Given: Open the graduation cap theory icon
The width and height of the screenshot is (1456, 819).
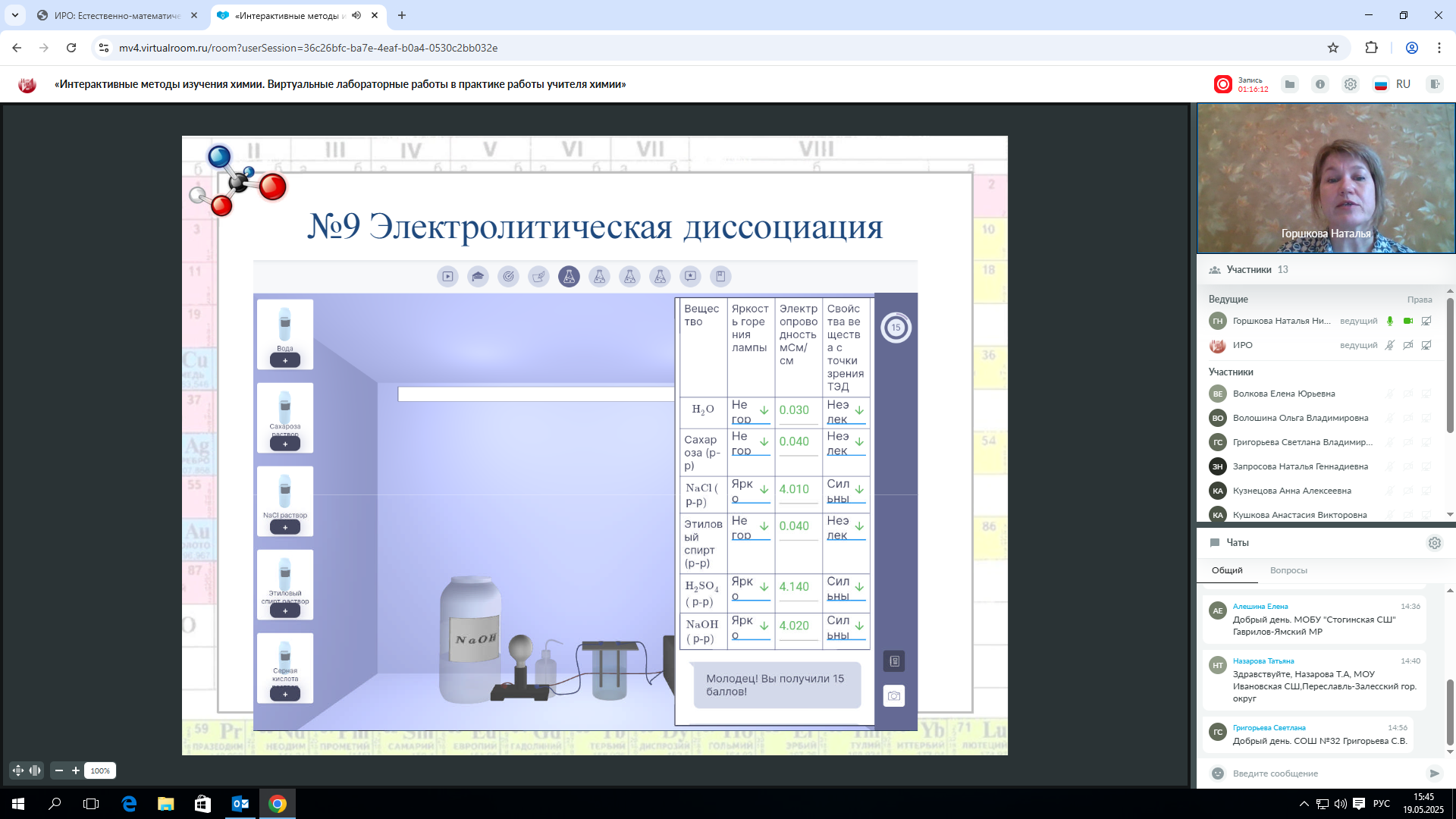Looking at the screenshot, I should click(478, 277).
